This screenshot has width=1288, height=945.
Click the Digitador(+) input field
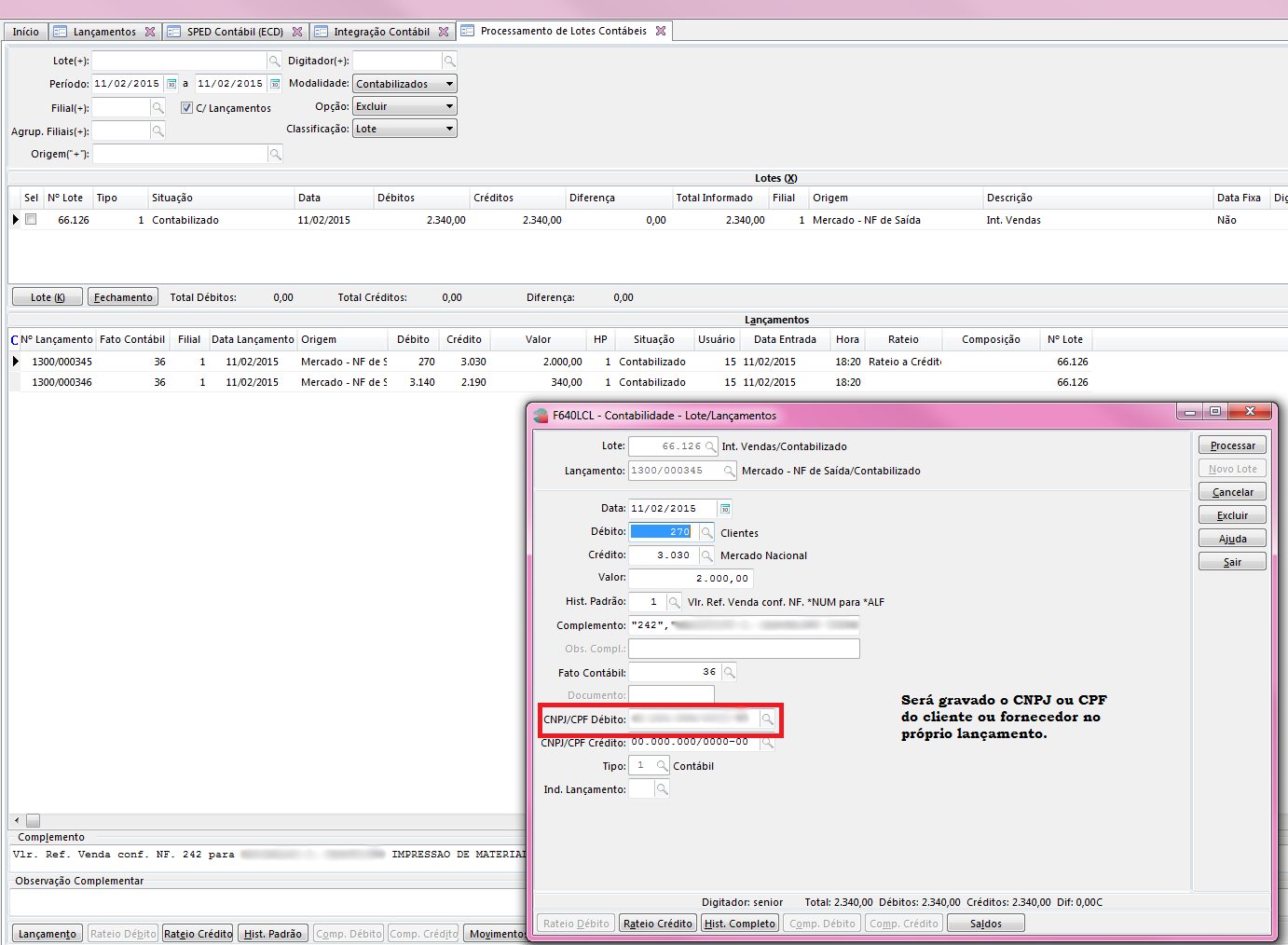pos(398,61)
